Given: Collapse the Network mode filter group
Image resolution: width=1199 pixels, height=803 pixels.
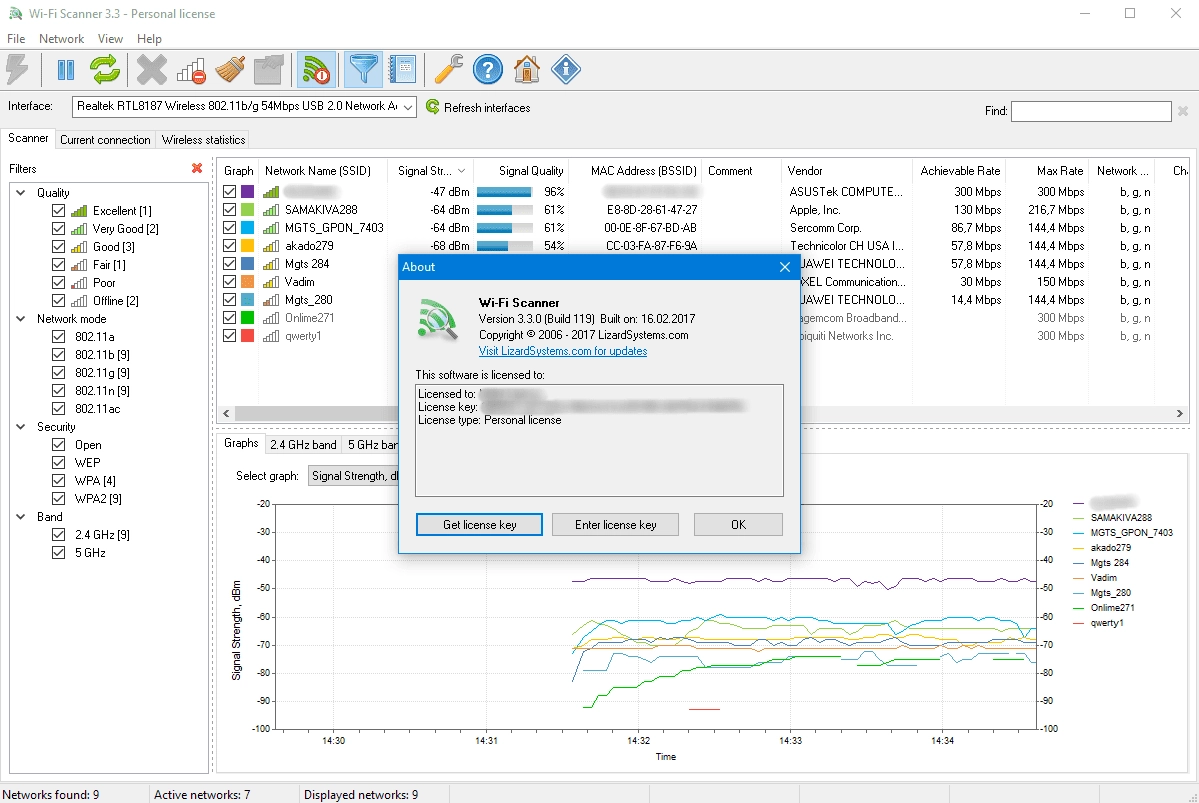Looking at the screenshot, I should point(21,319).
